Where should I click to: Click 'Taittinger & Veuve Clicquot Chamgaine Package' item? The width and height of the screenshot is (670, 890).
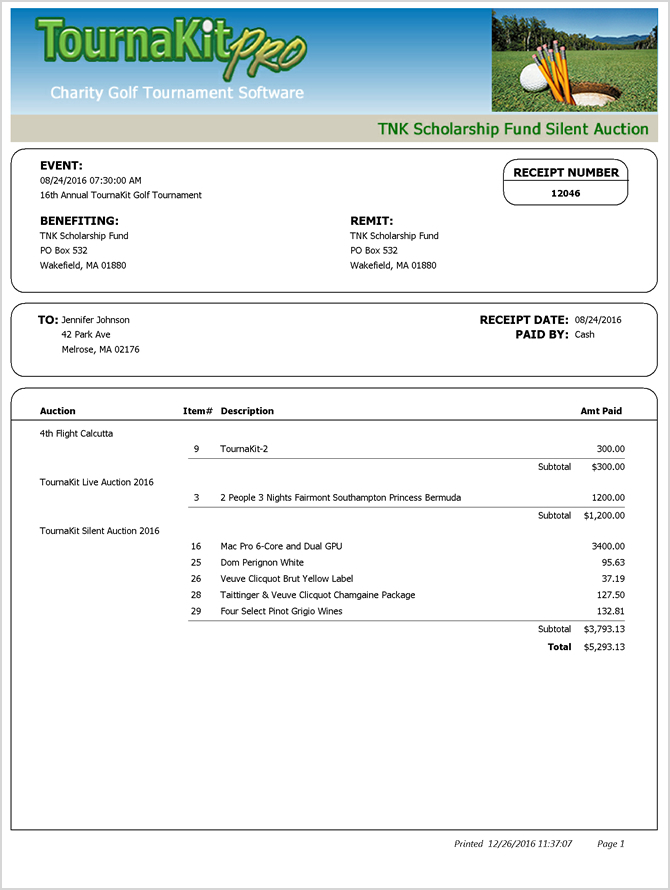(x=318, y=595)
